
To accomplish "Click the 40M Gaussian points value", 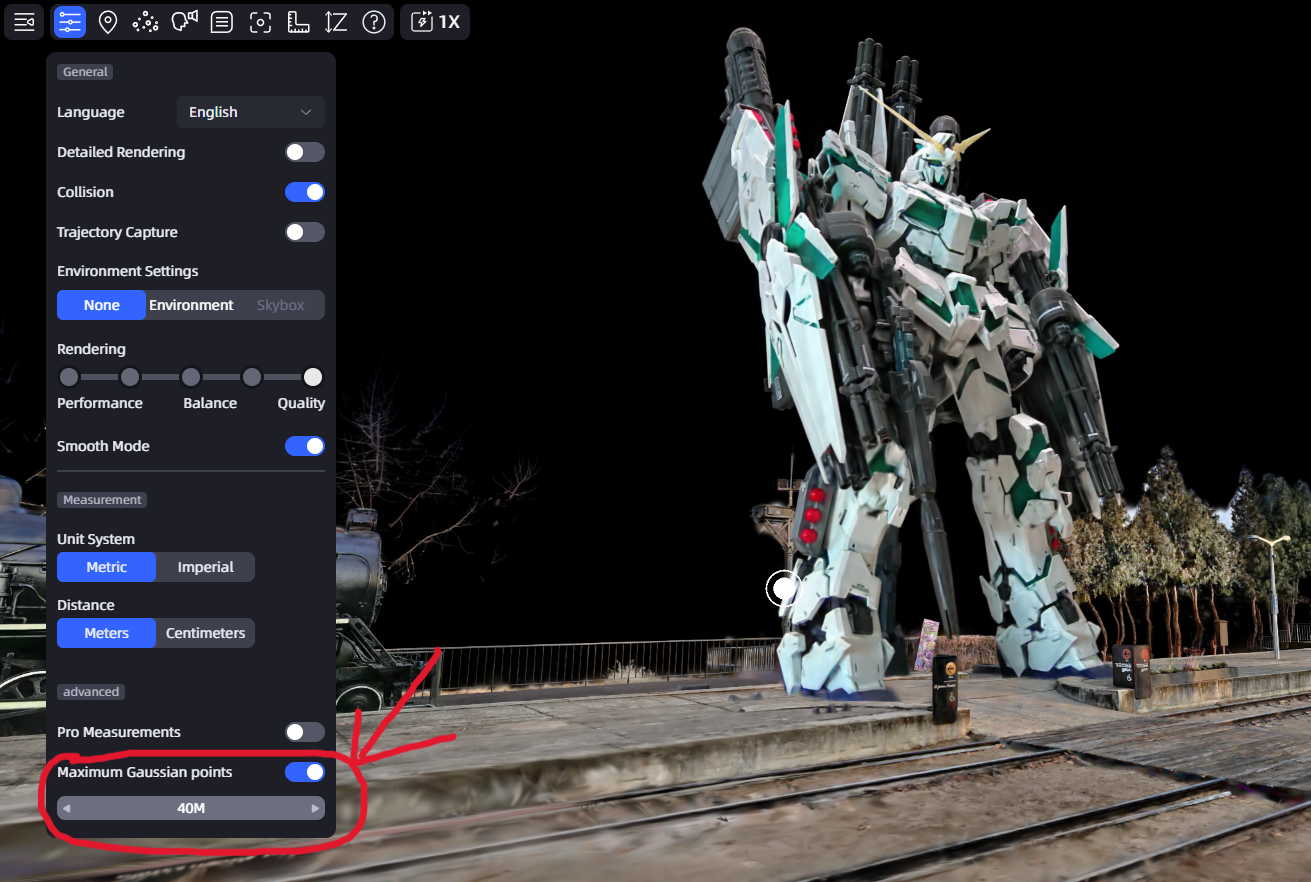I will [191, 808].
